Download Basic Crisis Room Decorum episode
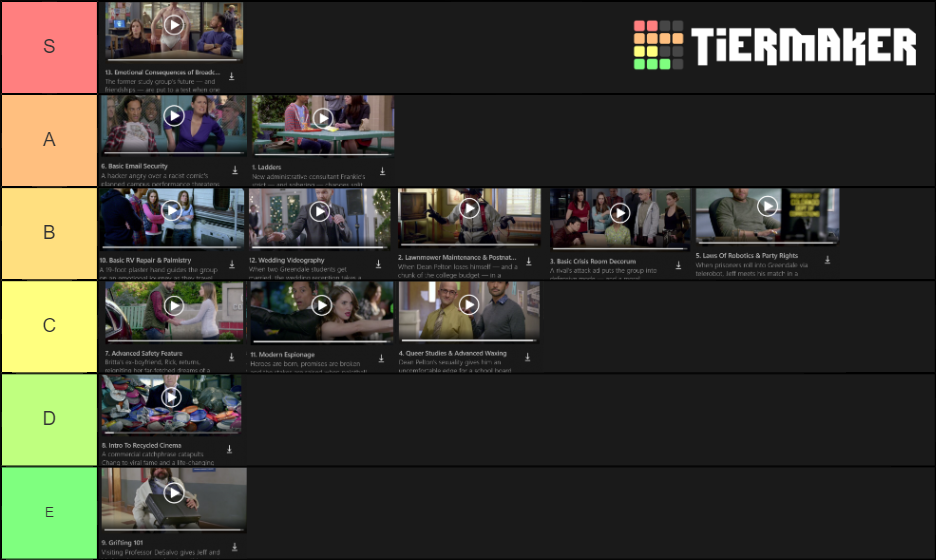Viewport: 936px width, 560px height. point(678,265)
